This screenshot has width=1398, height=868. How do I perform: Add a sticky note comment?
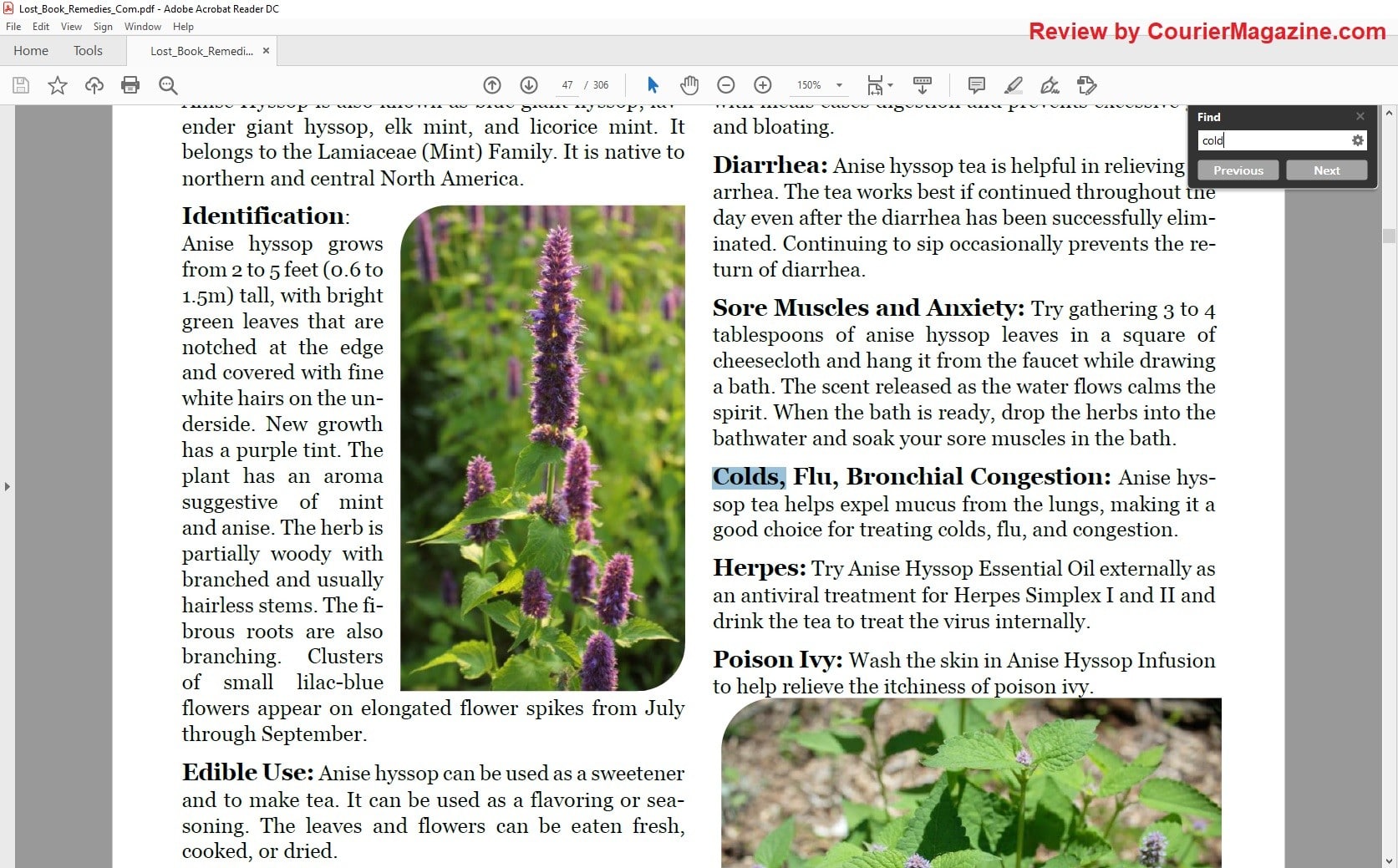976,85
